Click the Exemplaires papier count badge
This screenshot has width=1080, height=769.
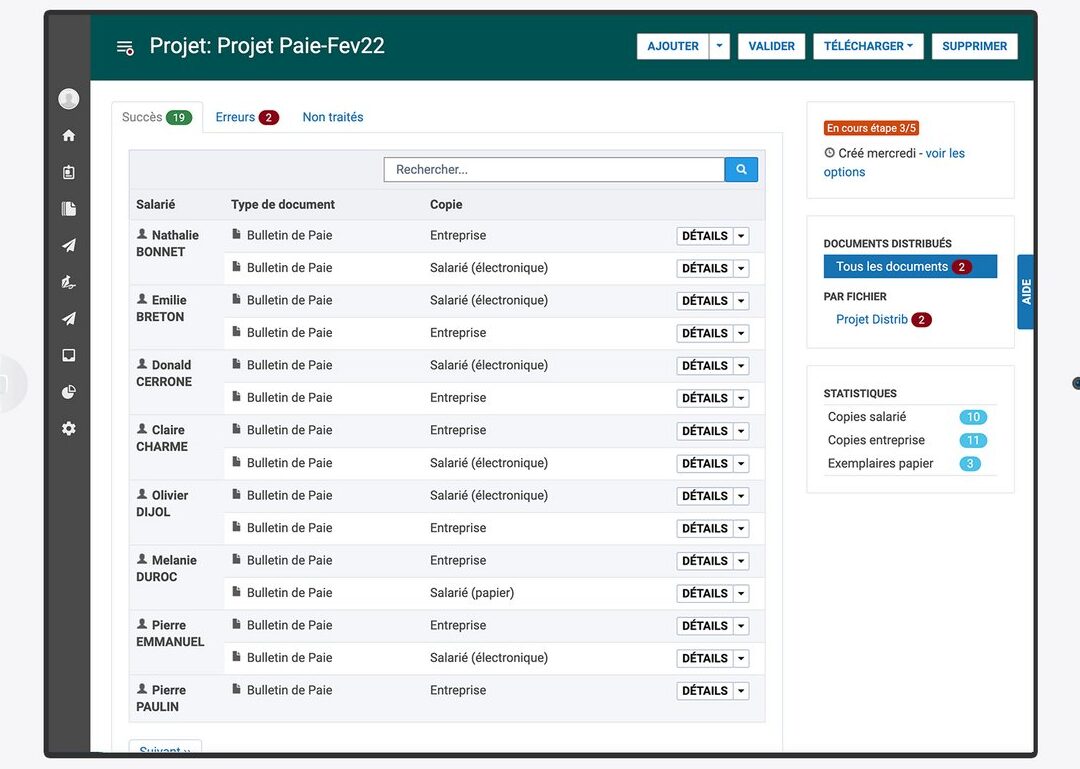(x=970, y=464)
